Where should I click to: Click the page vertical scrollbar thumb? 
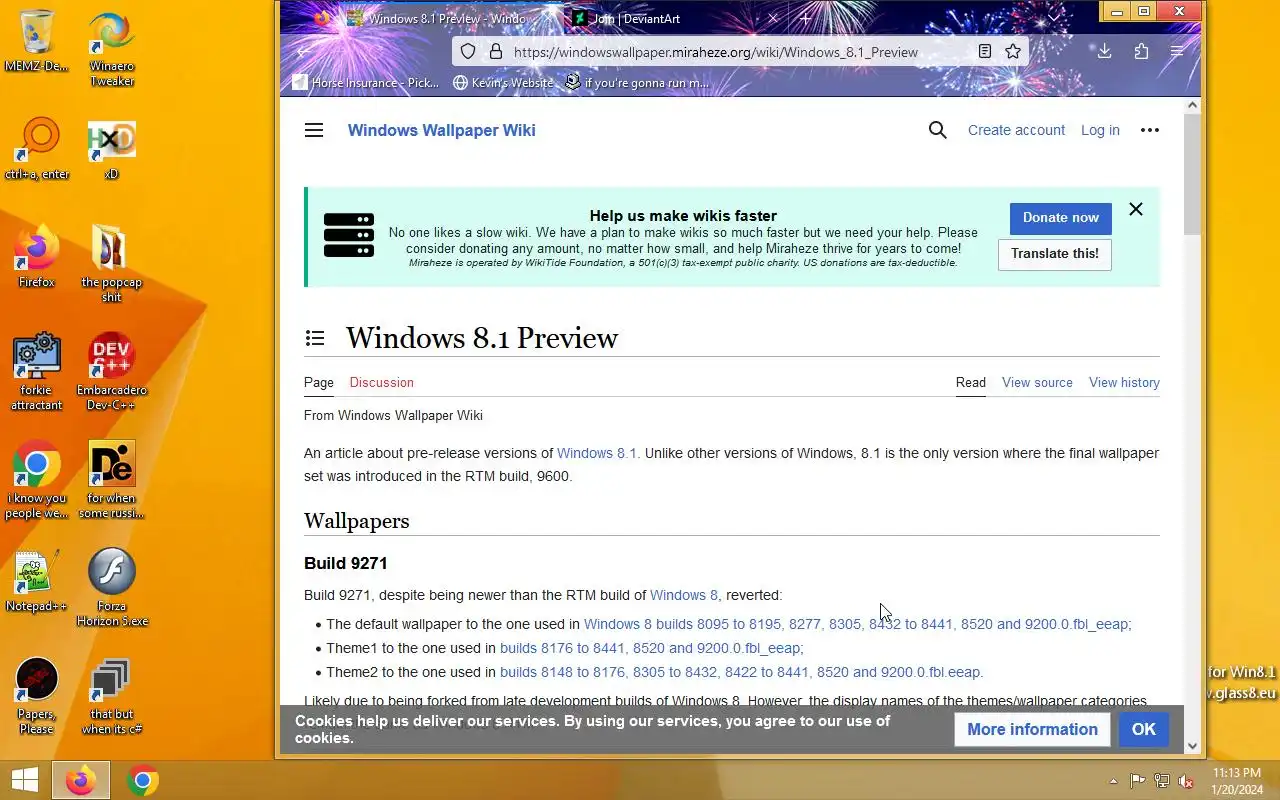(x=1192, y=175)
